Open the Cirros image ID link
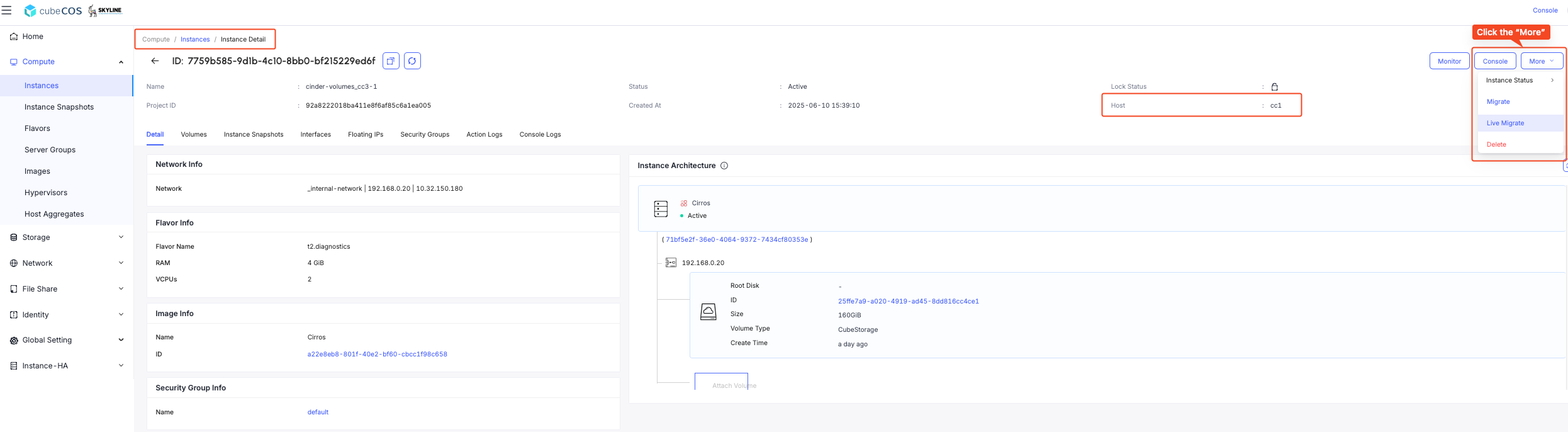1568x432 pixels. pyautogui.click(x=377, y=355)
